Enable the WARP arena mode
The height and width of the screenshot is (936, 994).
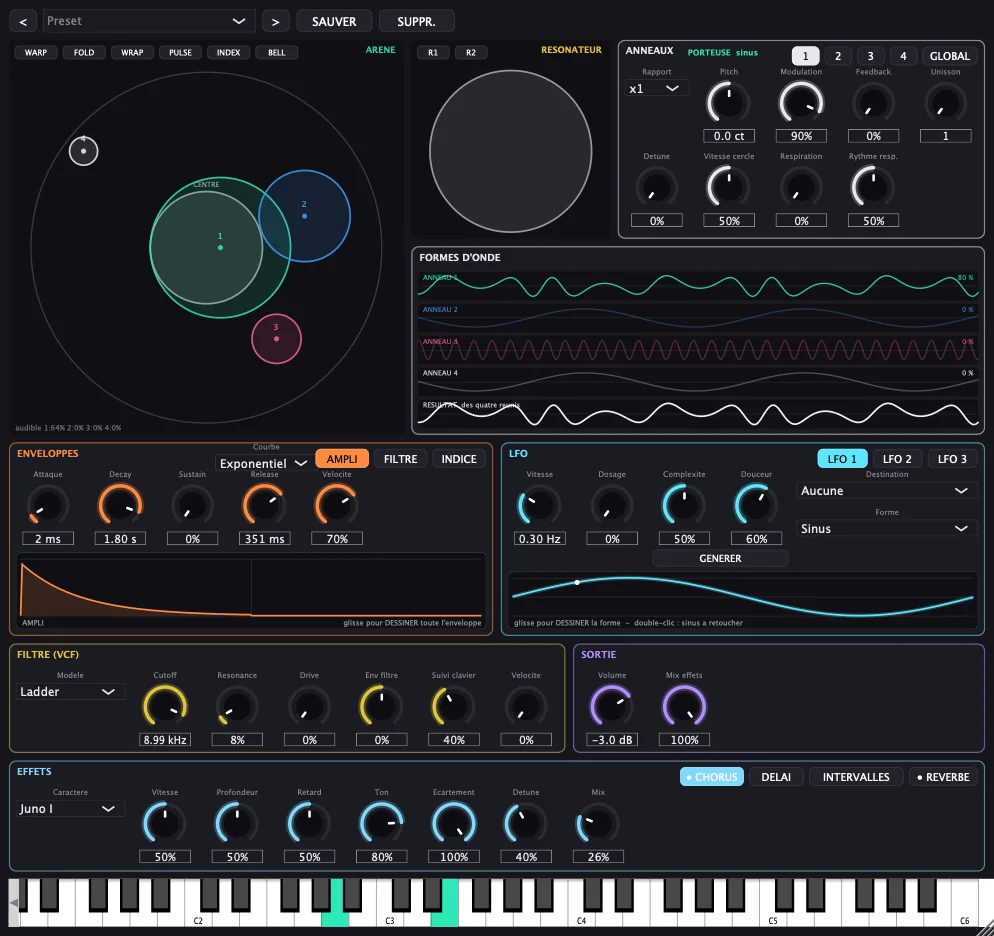coord(36,53)
